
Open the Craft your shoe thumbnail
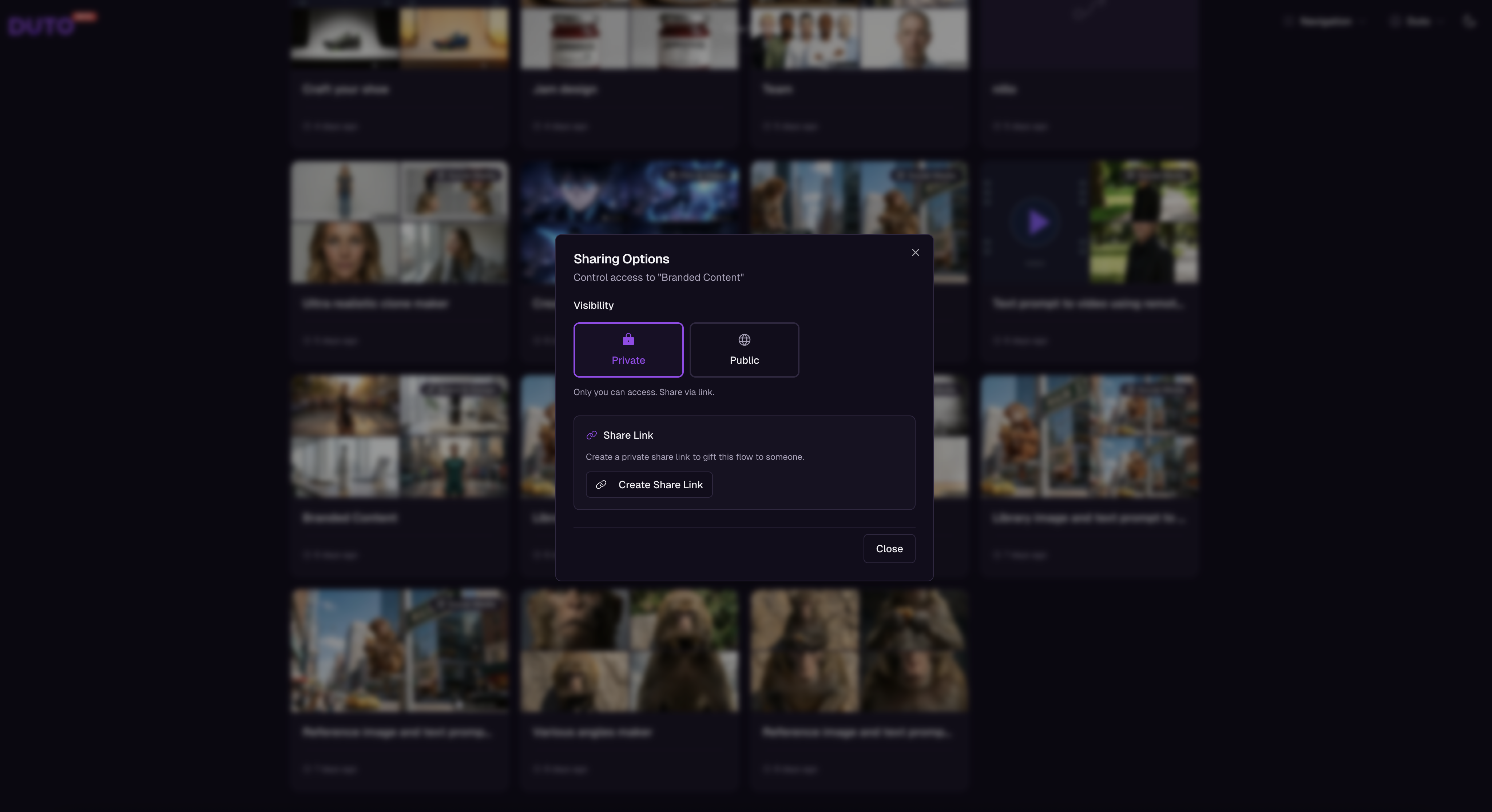(399, 35)
